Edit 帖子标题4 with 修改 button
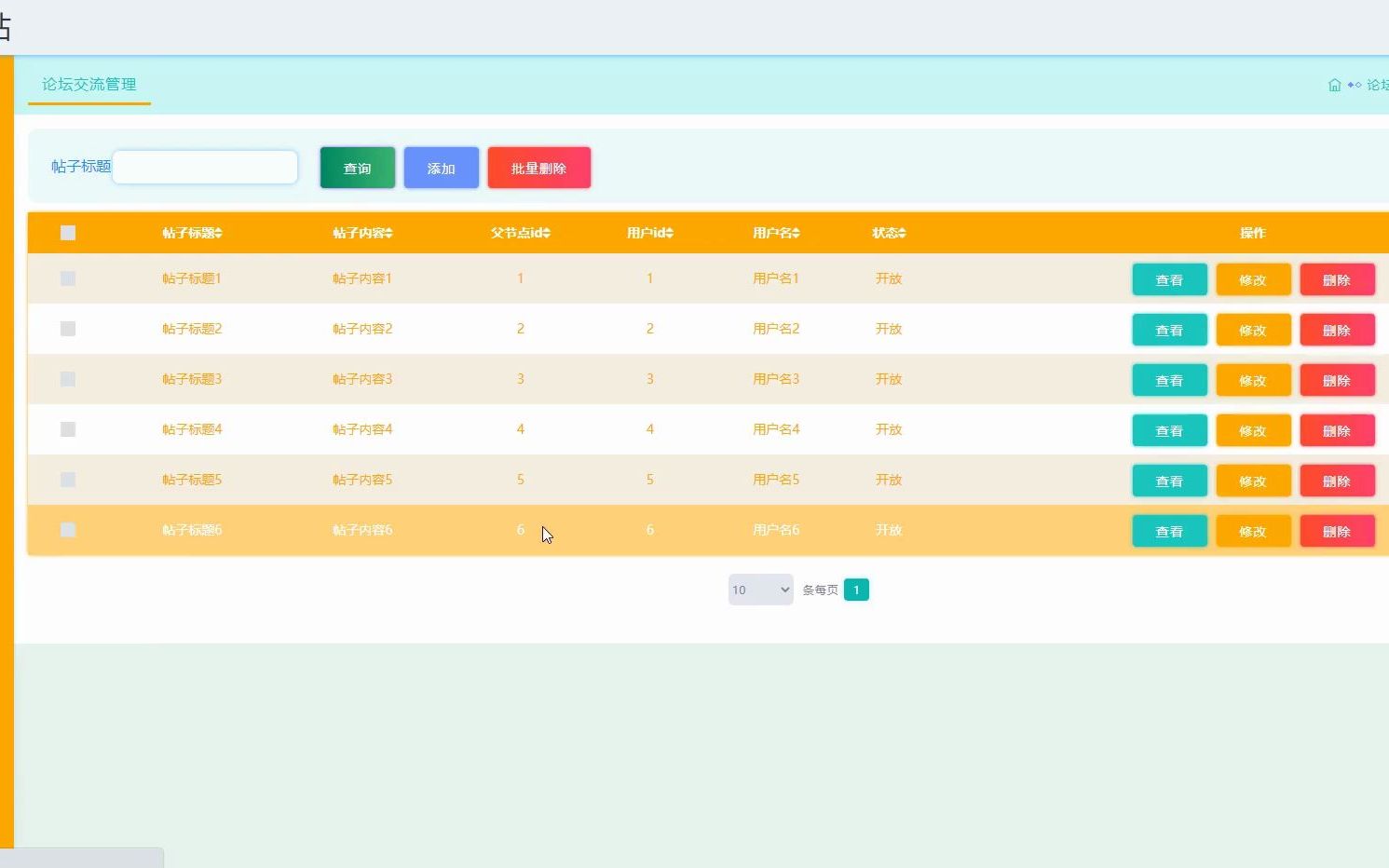The height and width of the screenshot is (868, 1389). (1254, 430)
